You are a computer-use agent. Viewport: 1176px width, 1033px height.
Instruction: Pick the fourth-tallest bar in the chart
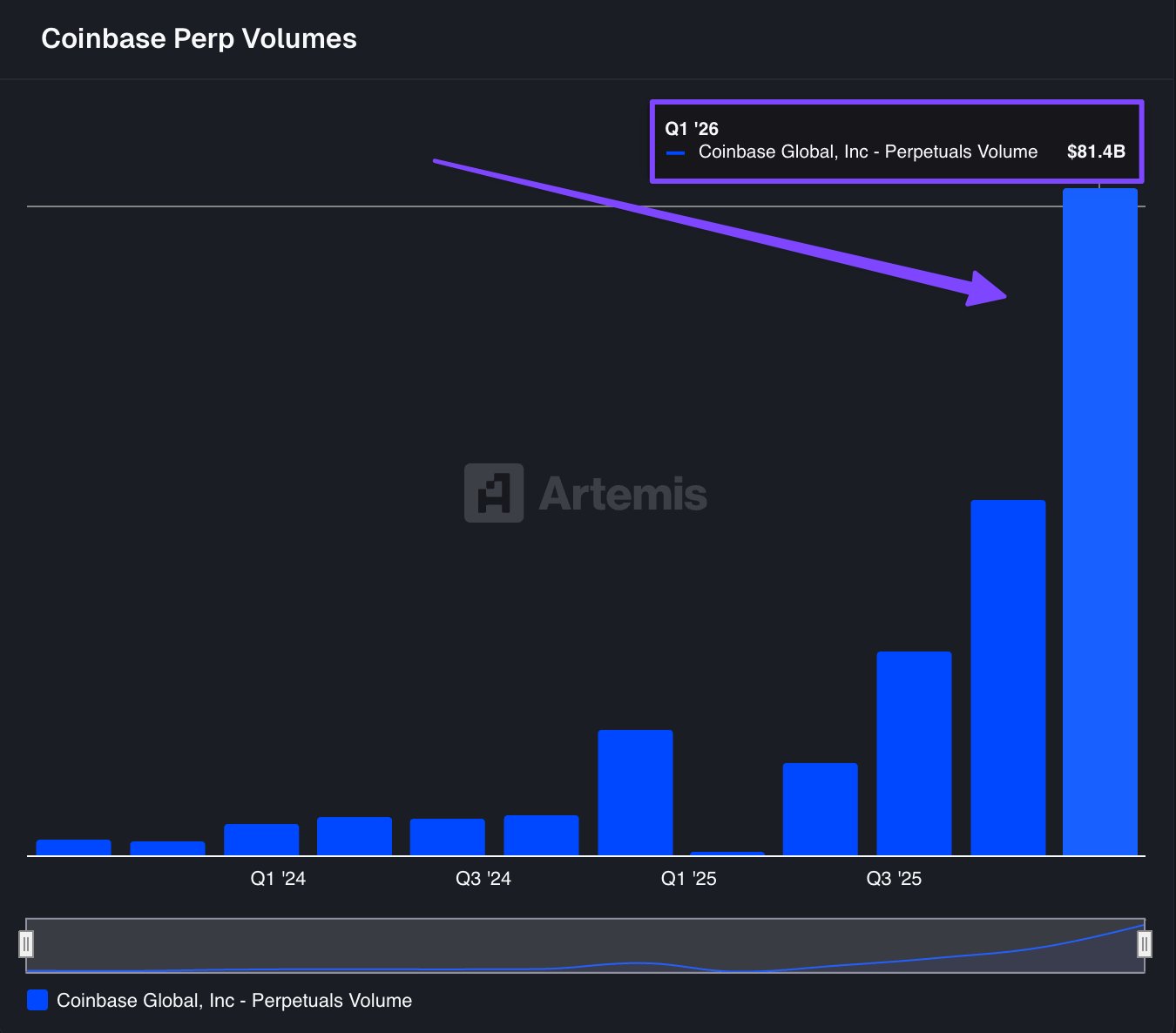(x=635, y=793)
